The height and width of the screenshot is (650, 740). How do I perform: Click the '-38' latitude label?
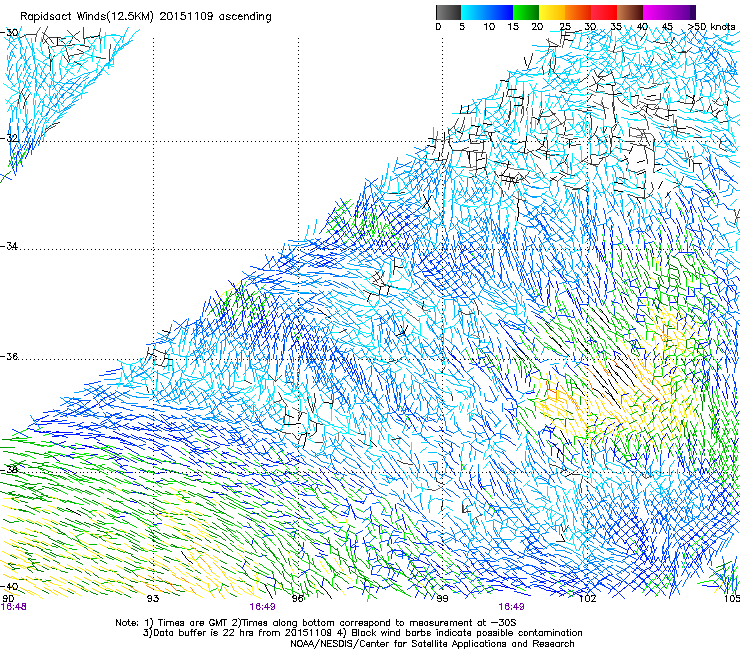(9, 470)
